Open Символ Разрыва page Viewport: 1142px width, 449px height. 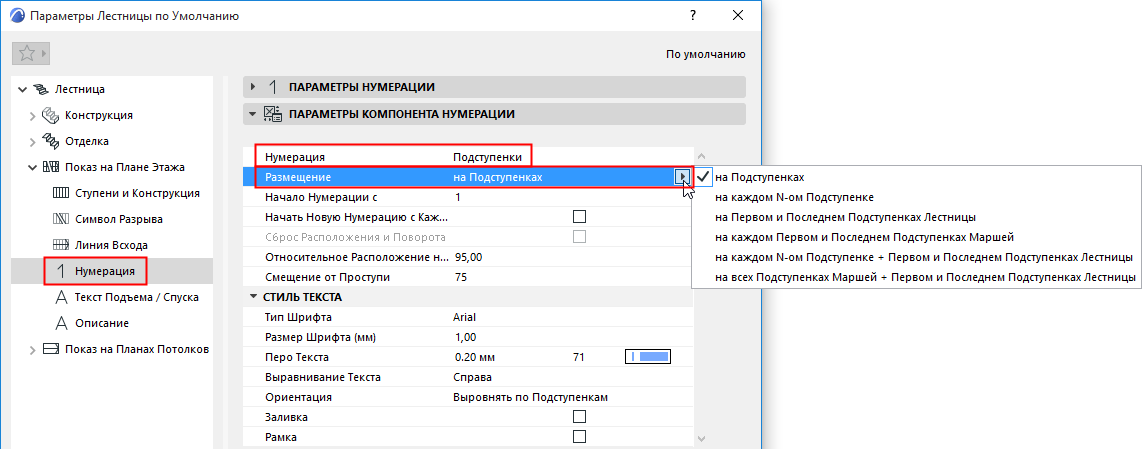click(x=119, y=219)
